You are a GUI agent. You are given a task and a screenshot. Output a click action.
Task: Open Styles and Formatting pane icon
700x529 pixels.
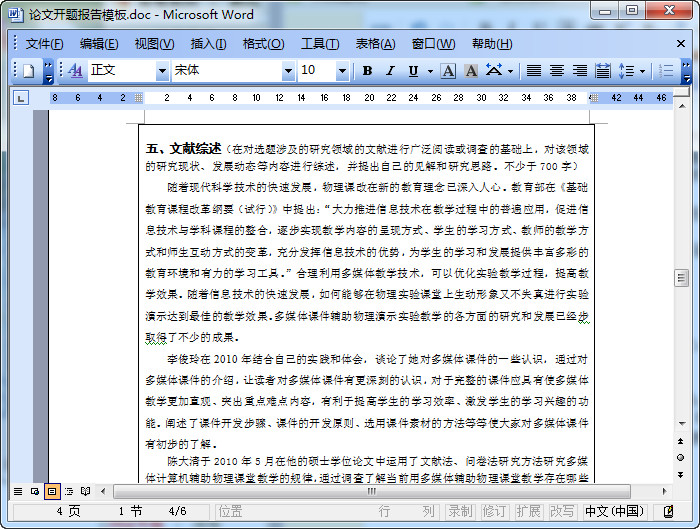tap(76, 71)
